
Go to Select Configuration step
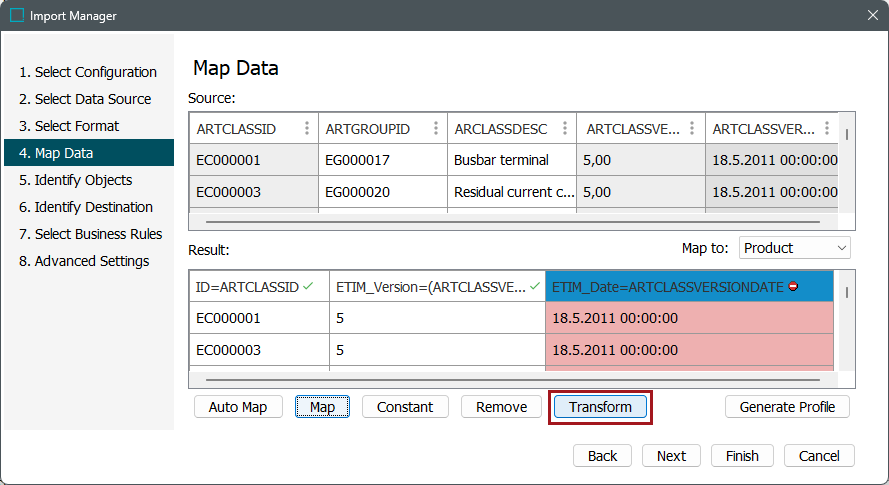(88, 72)
